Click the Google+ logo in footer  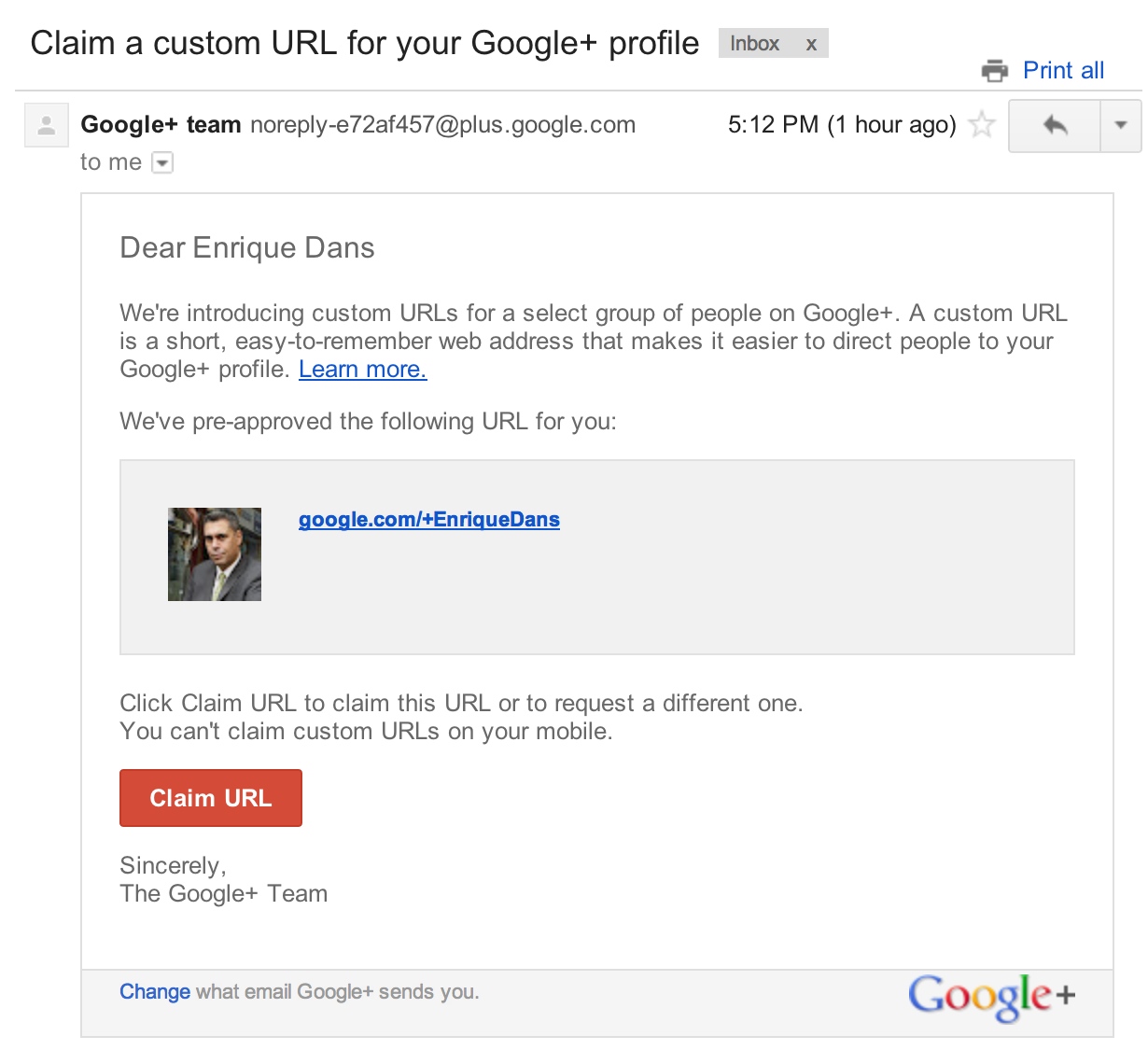991,997
